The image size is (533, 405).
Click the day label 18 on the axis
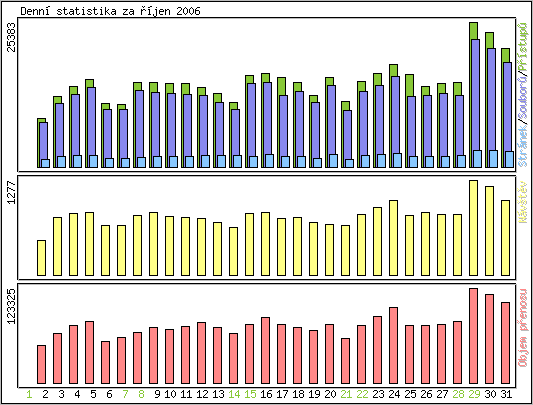(298, 394)
